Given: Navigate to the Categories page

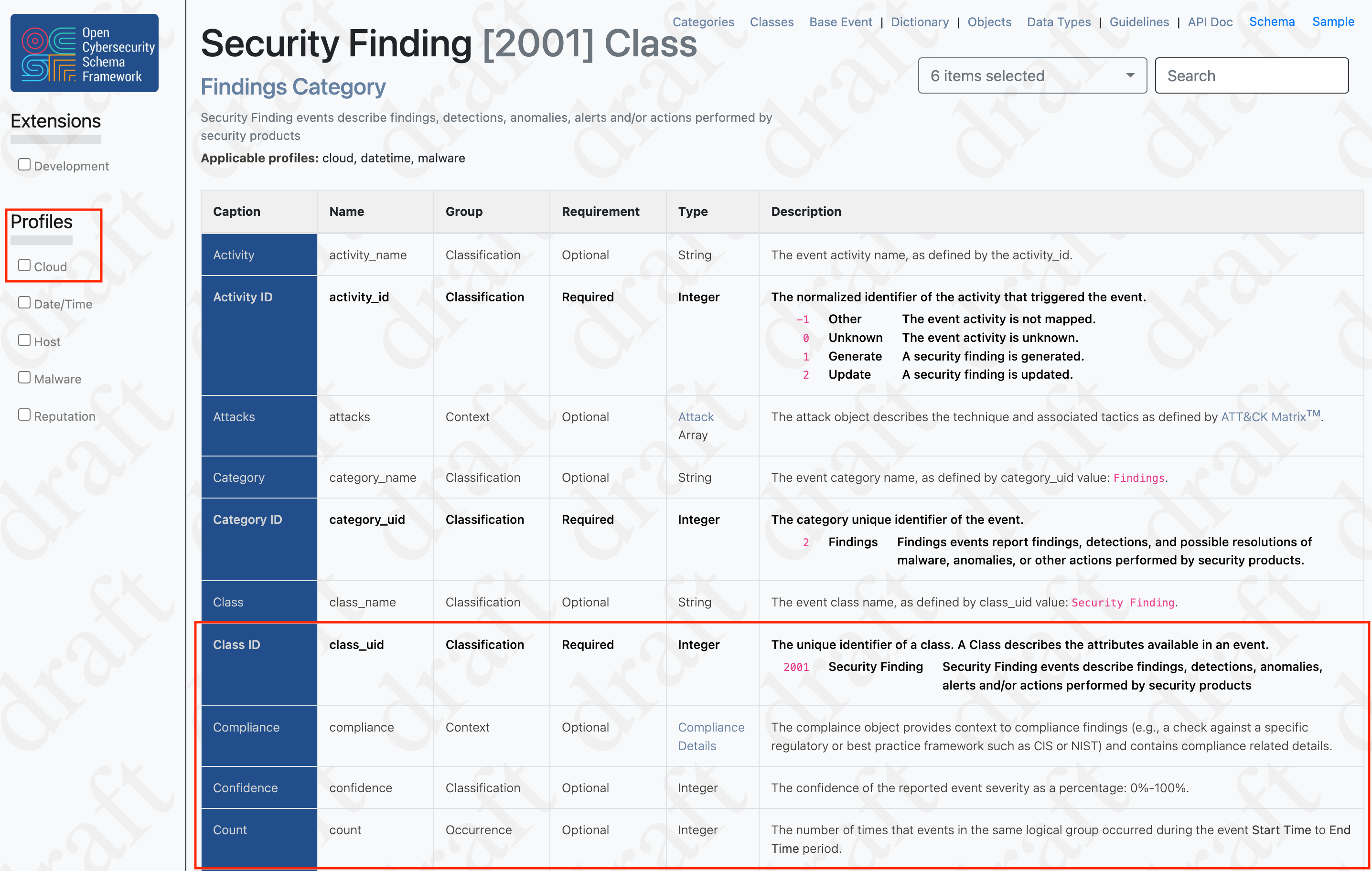Looking at the screenshot, I should 703,21.
